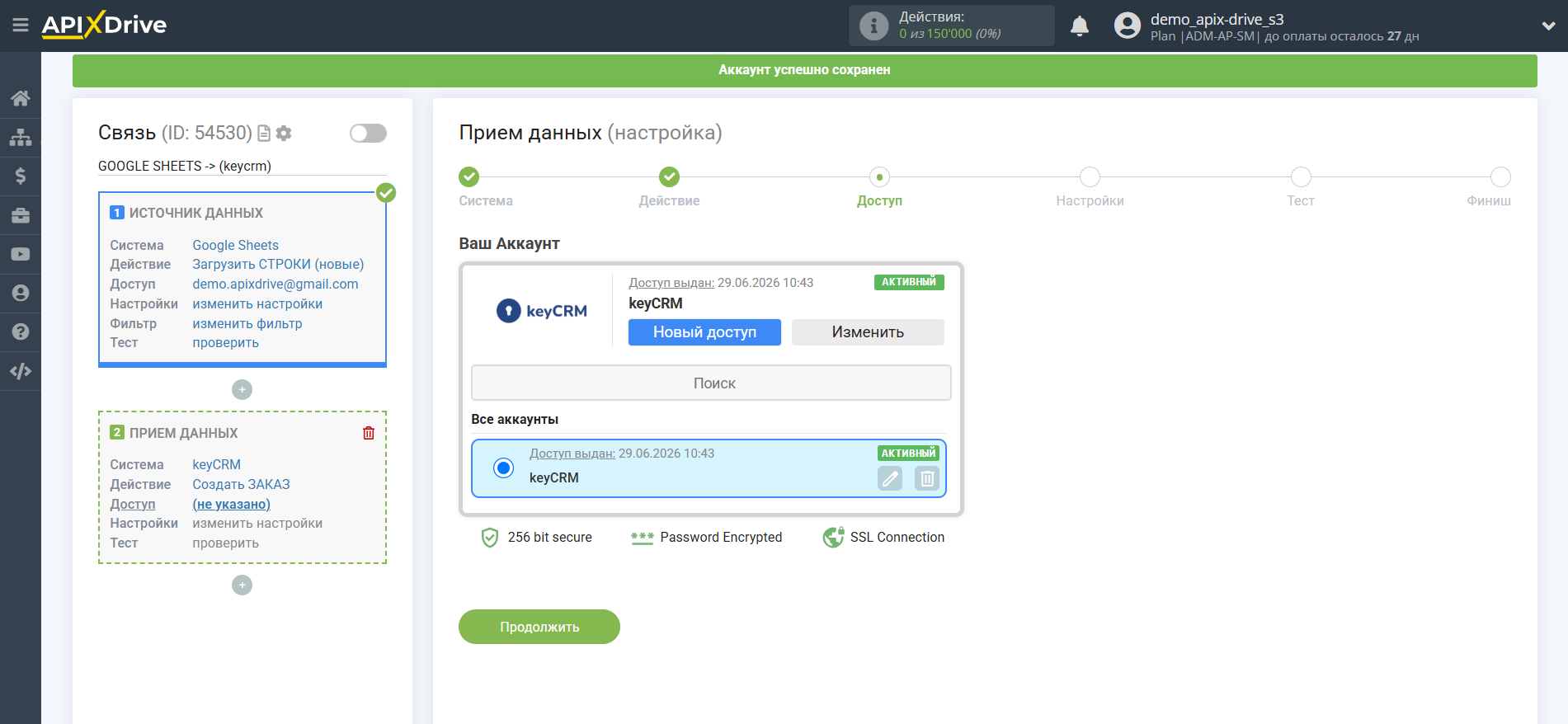Open demo.apixdrive@gmail.com access link
The width and height of the screenshot is (1568, 724).
[x=275, y=284]
